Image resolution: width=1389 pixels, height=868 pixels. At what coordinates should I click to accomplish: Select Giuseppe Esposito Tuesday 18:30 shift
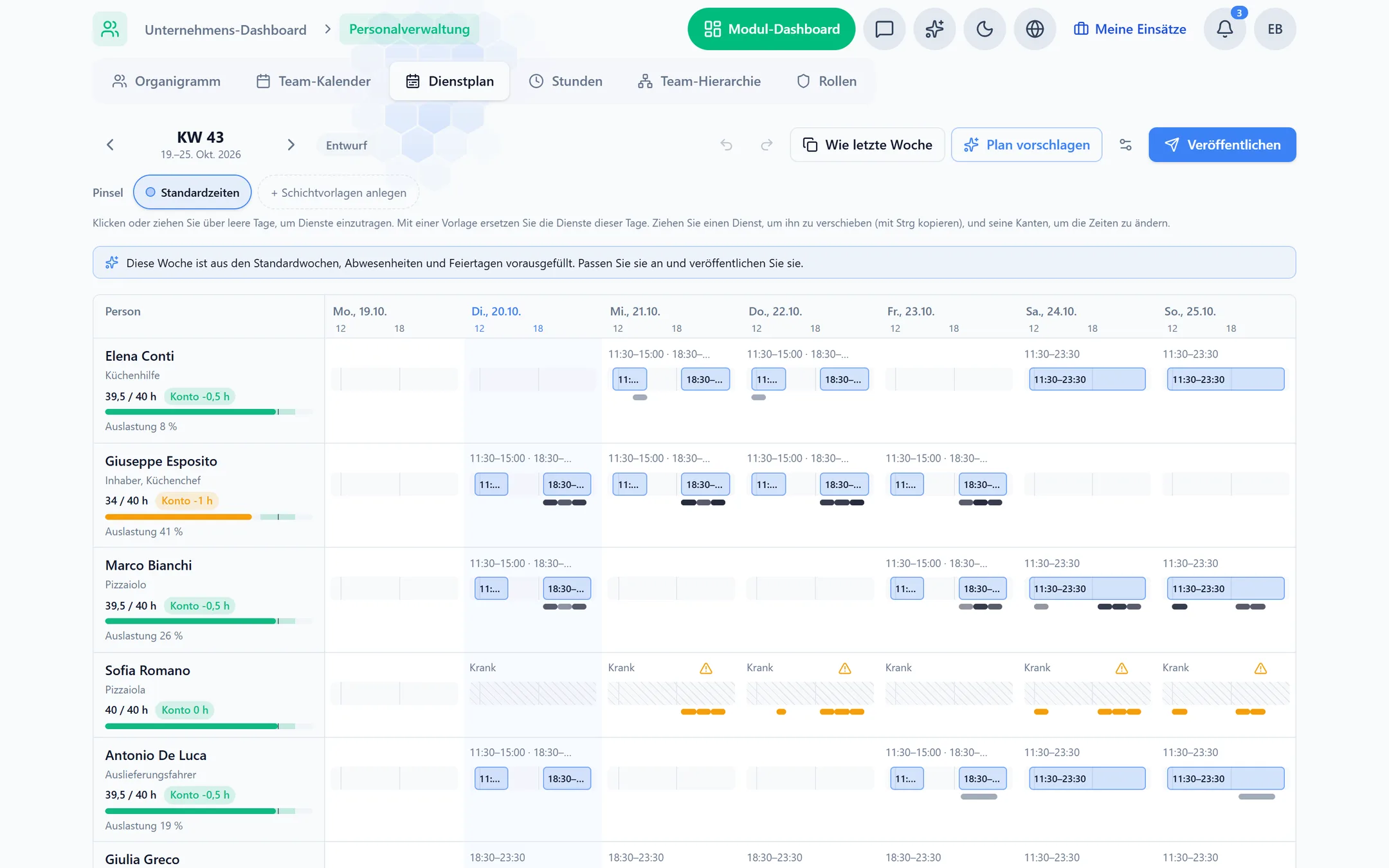(567, 485)
